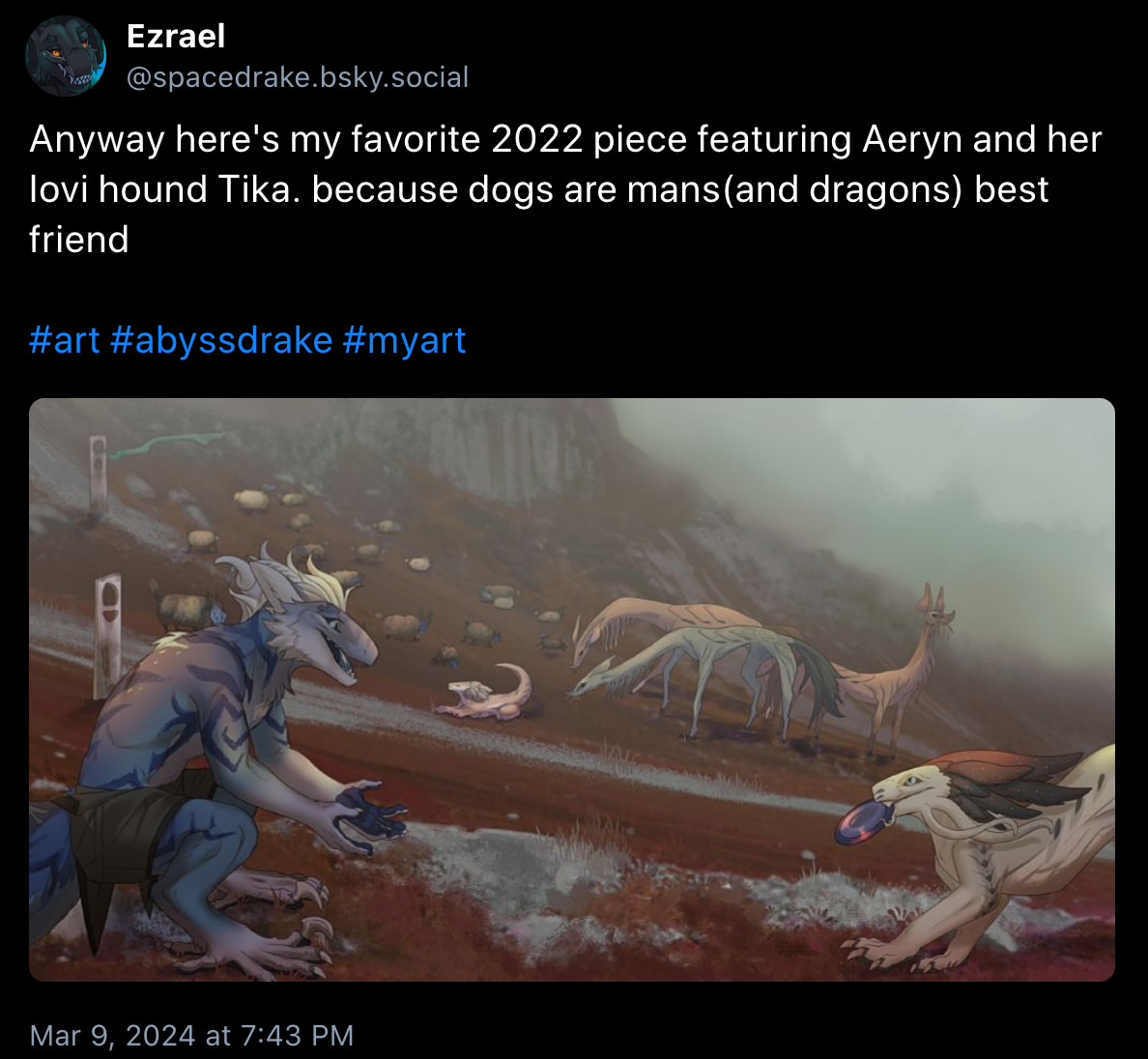This screenshot has height=1059, width=1148.
Task: Open the #myart hashtag
Action: (x=404, y=340)
